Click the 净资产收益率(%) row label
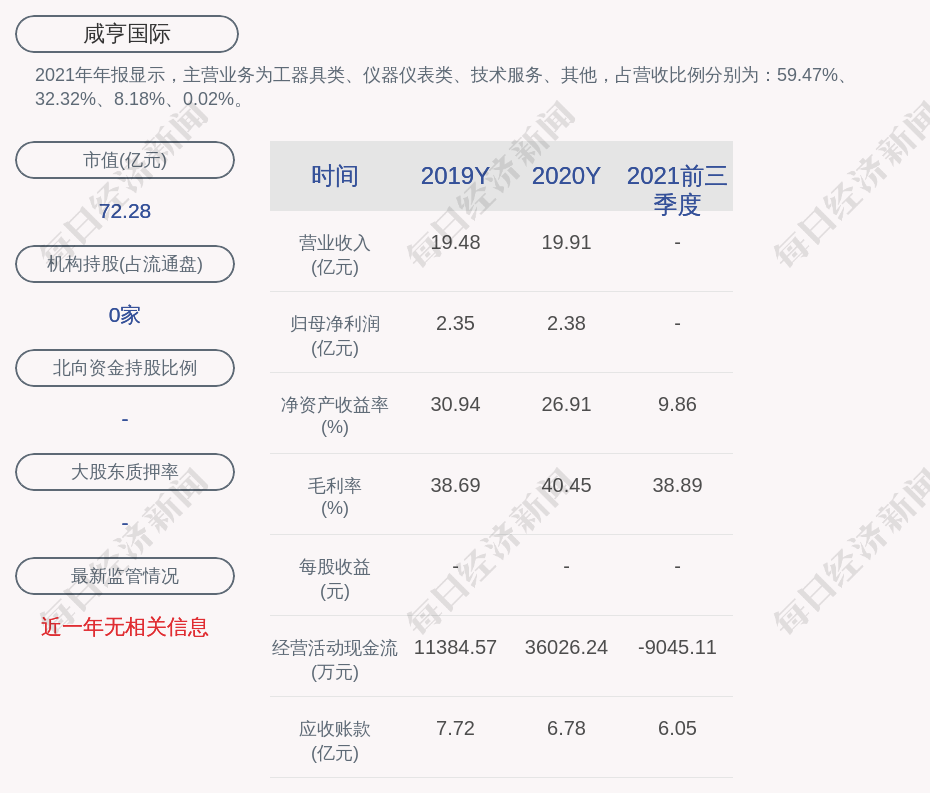 pyautogui.click(x=335, y=416)
